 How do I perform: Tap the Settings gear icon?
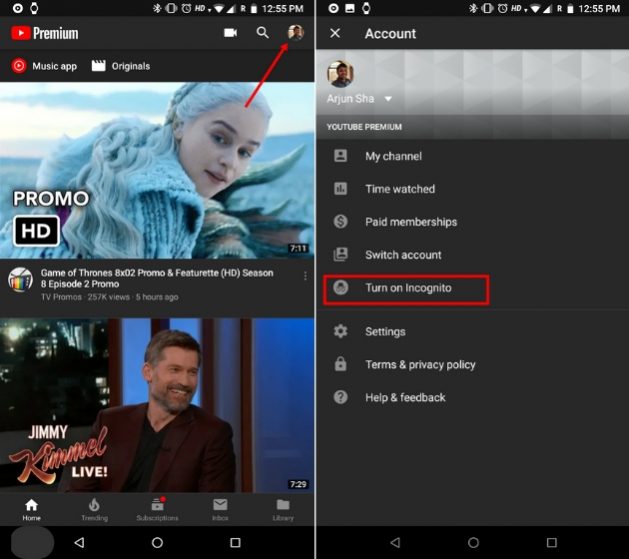pyautogui.click(x=341, y=331)
